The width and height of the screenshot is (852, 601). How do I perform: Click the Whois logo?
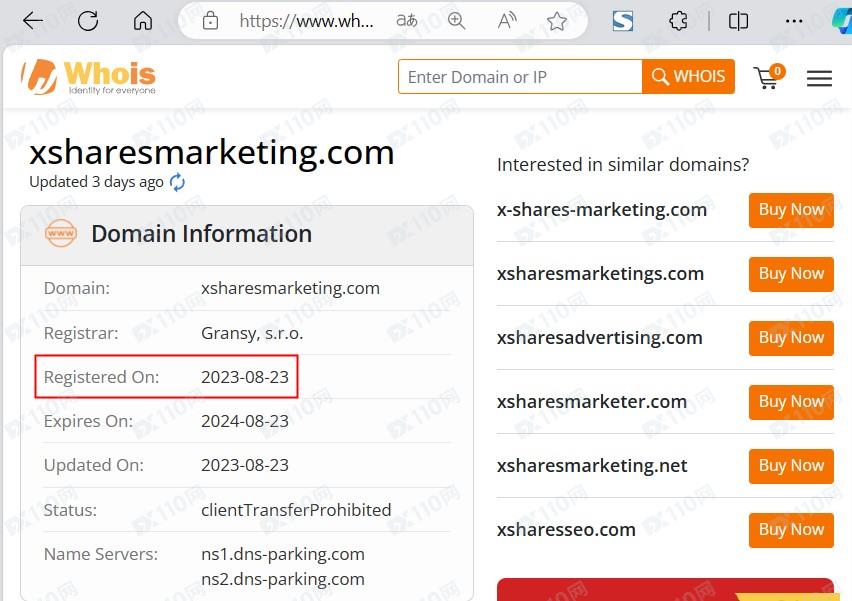pos(88,77)
